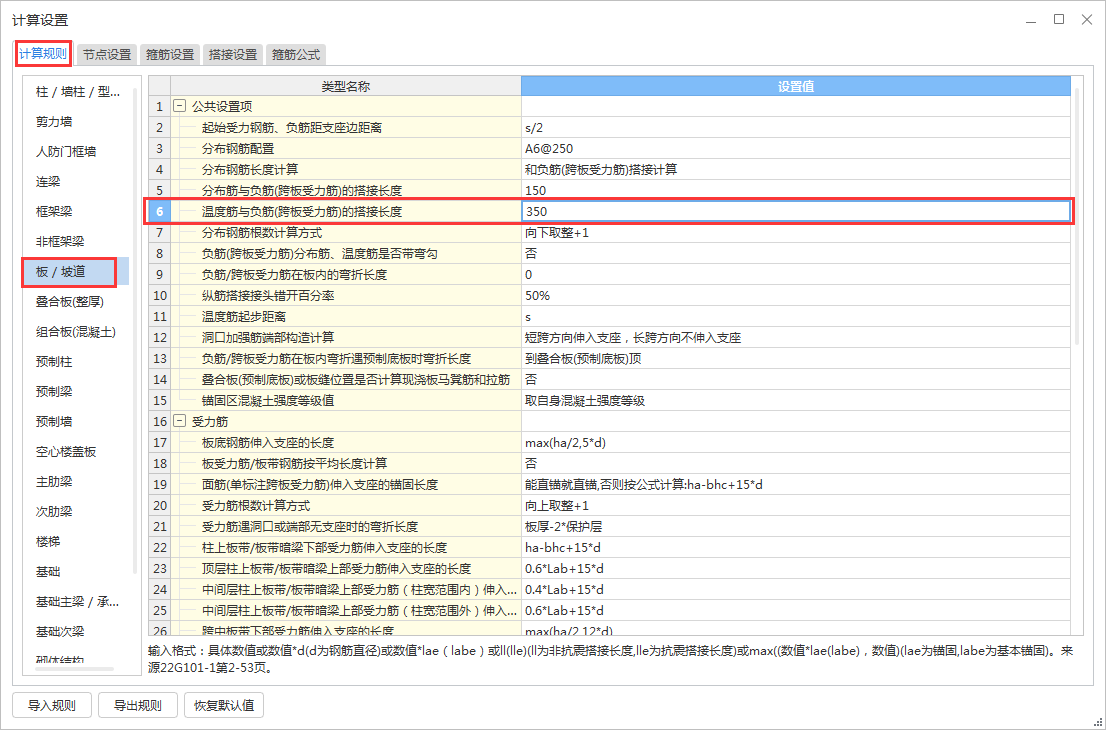1106x730 pixels.
Task: Click the 短跨方向伸入支座 value in row 12
Action: point(796,337)
